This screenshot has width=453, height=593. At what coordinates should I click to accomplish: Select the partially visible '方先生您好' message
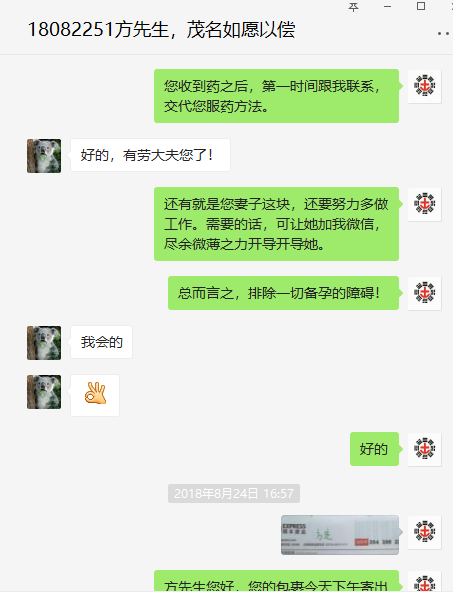pyautogui.click(x=276, y=582)
